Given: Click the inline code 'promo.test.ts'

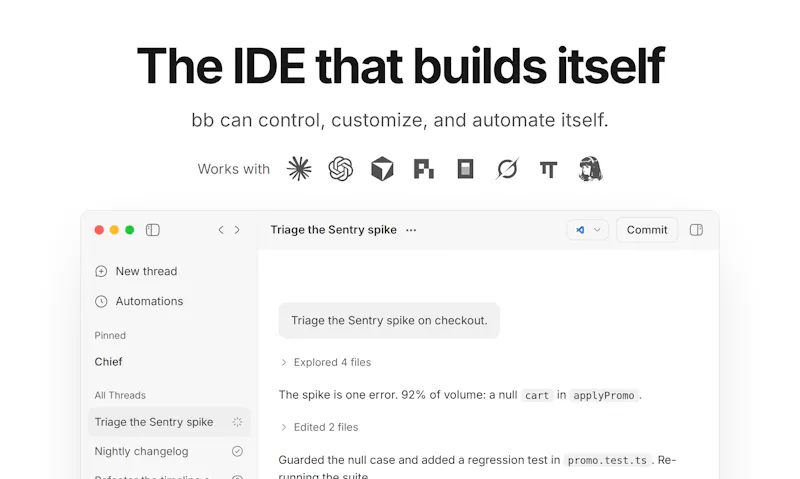Looking at the screenshot, I should pos(607,460).
